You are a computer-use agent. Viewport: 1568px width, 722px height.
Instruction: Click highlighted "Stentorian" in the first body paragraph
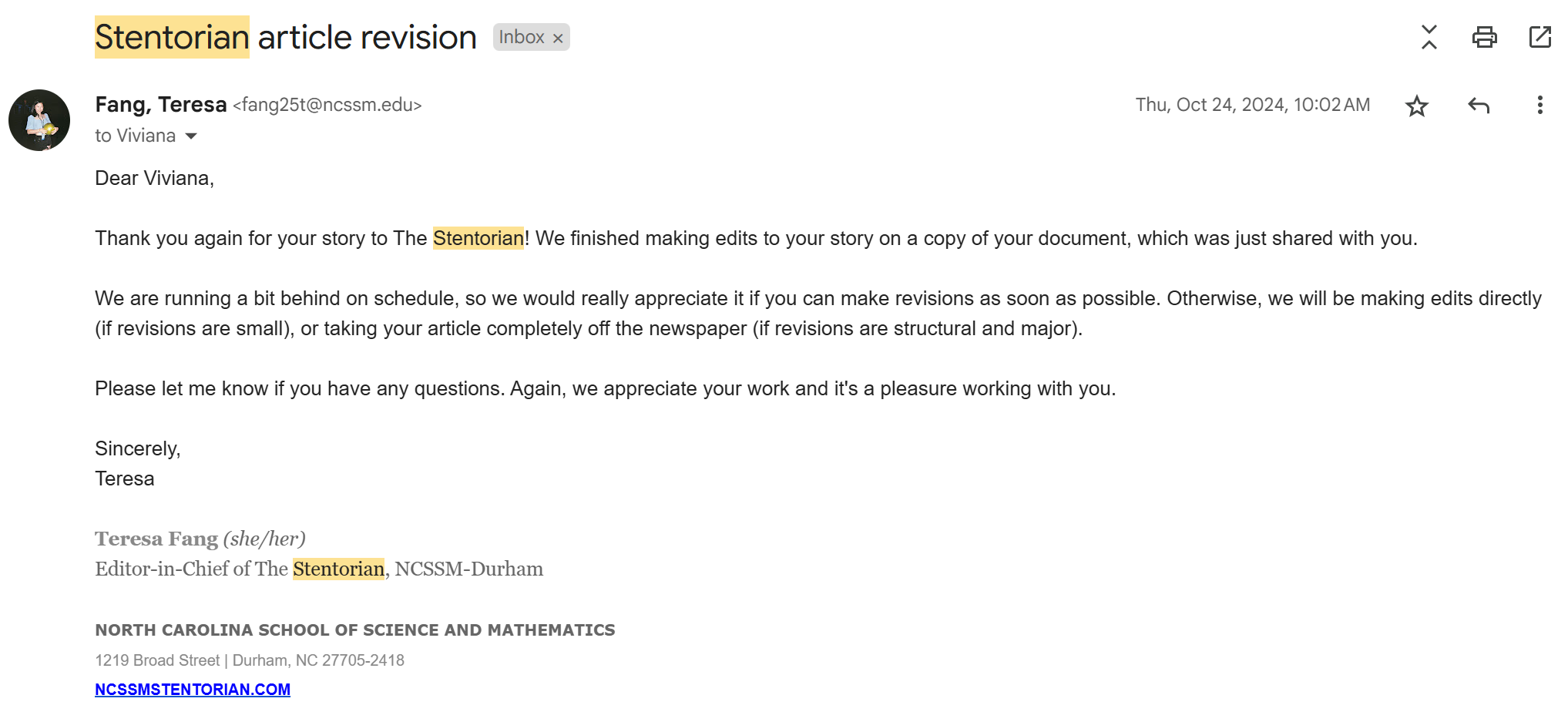[x=478, y=238]
